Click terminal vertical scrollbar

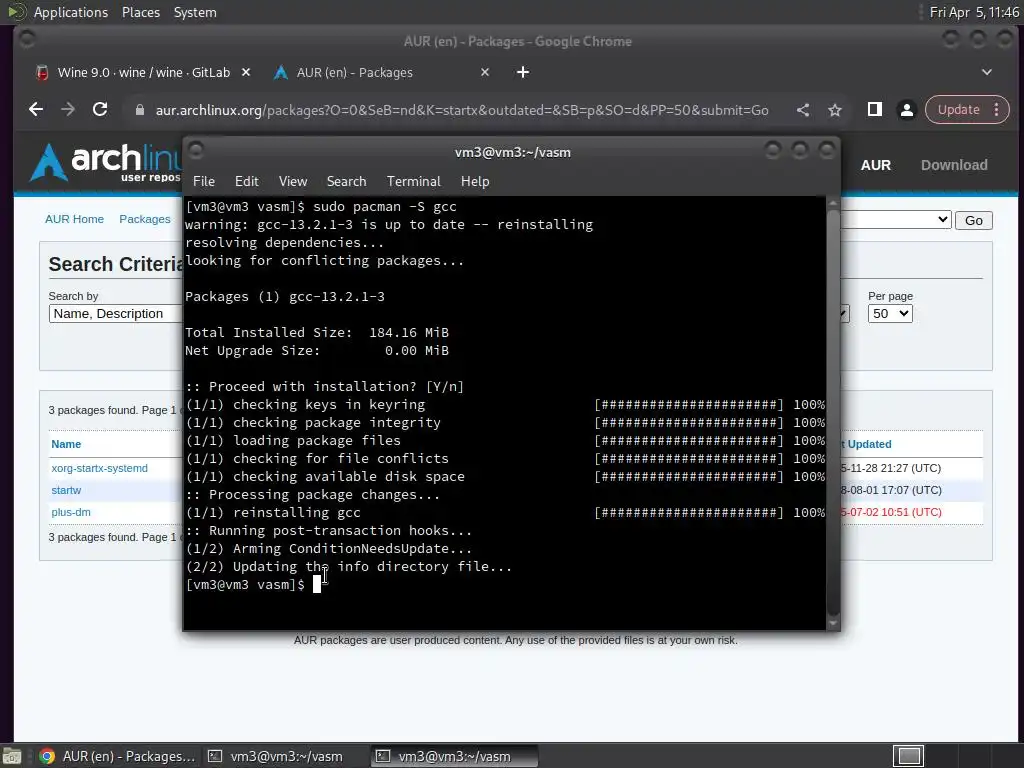point(833,411)
